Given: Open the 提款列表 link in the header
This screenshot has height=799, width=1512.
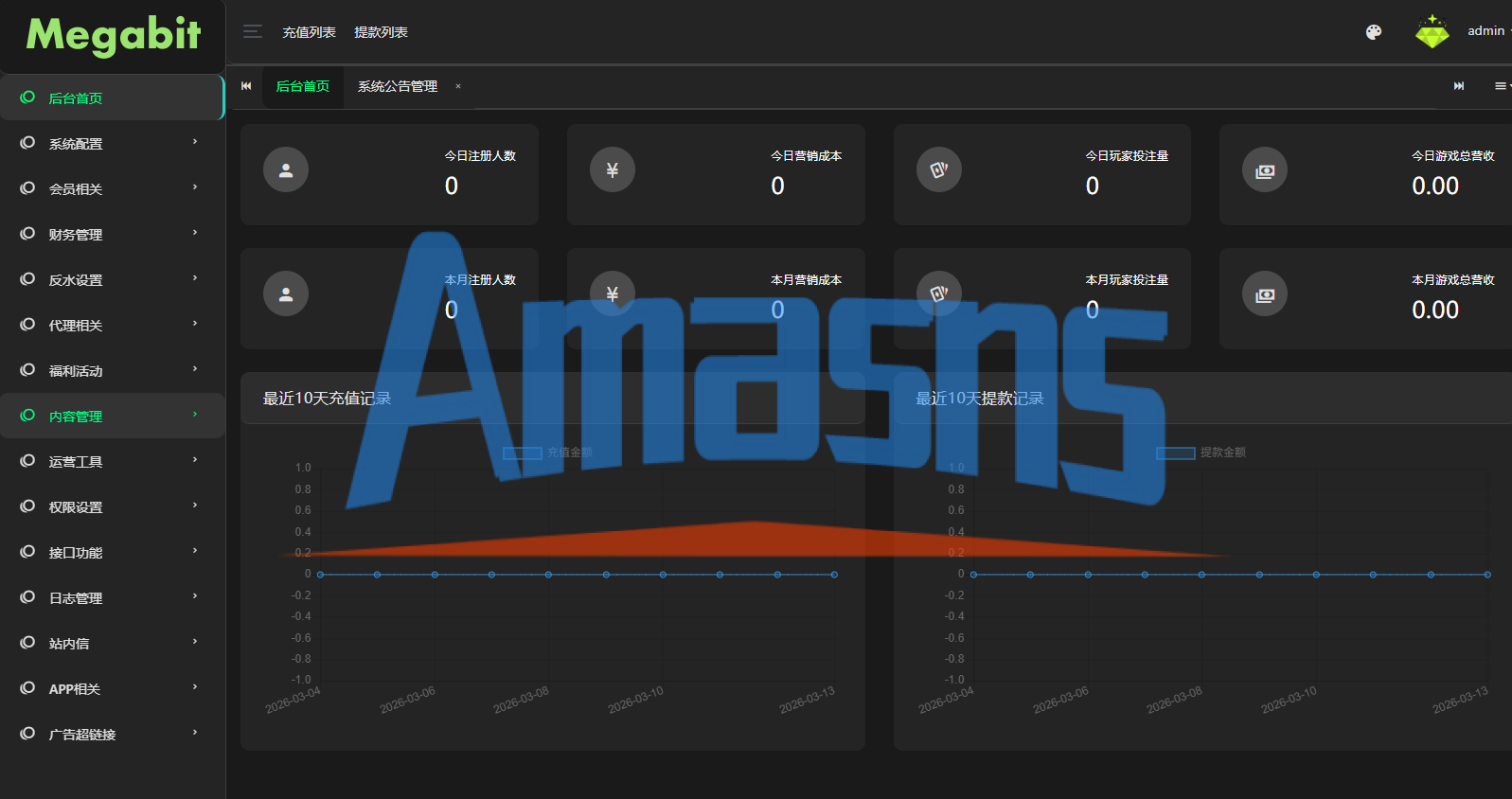Looking at the screenshot, I should tap(381, 32).
